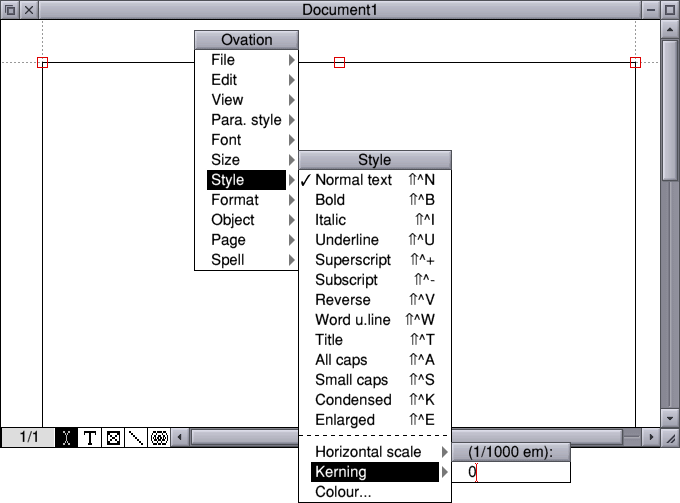Toggle Superscript style

[375, 259]
